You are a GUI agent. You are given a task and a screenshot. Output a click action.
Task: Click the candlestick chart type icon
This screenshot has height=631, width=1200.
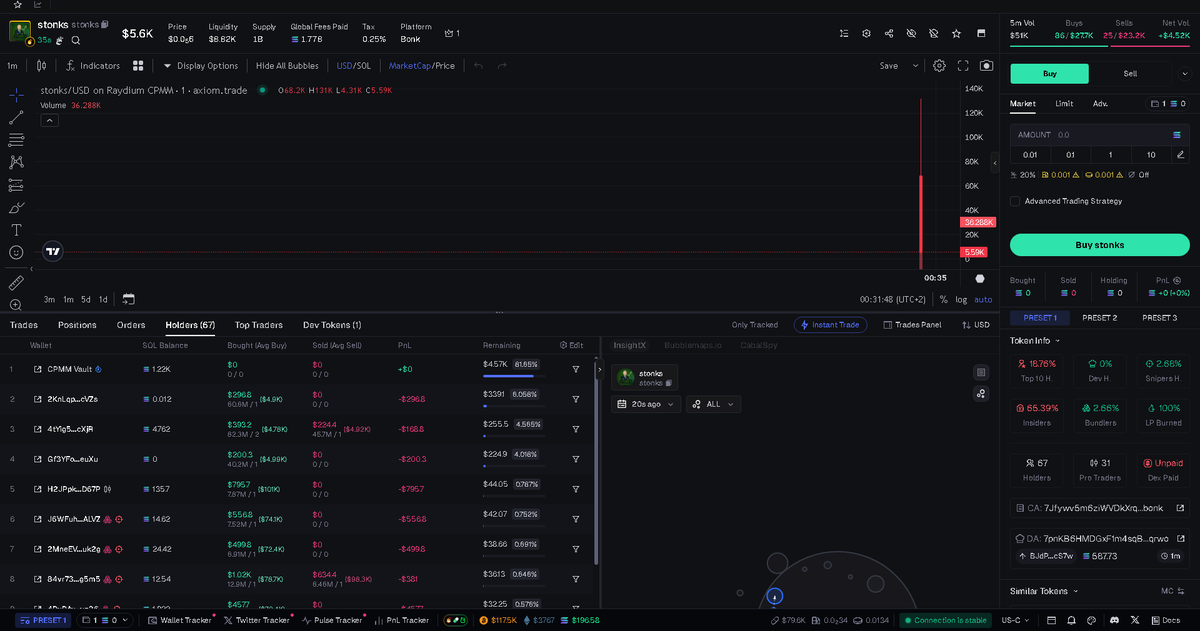[41, 66]
